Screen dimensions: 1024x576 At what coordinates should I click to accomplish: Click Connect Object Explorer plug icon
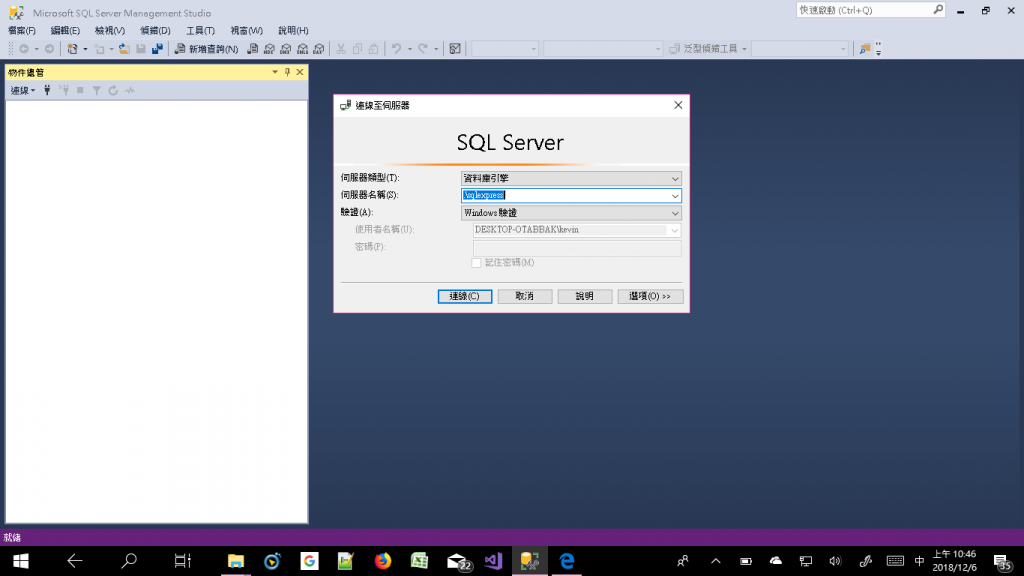[47, 90]
